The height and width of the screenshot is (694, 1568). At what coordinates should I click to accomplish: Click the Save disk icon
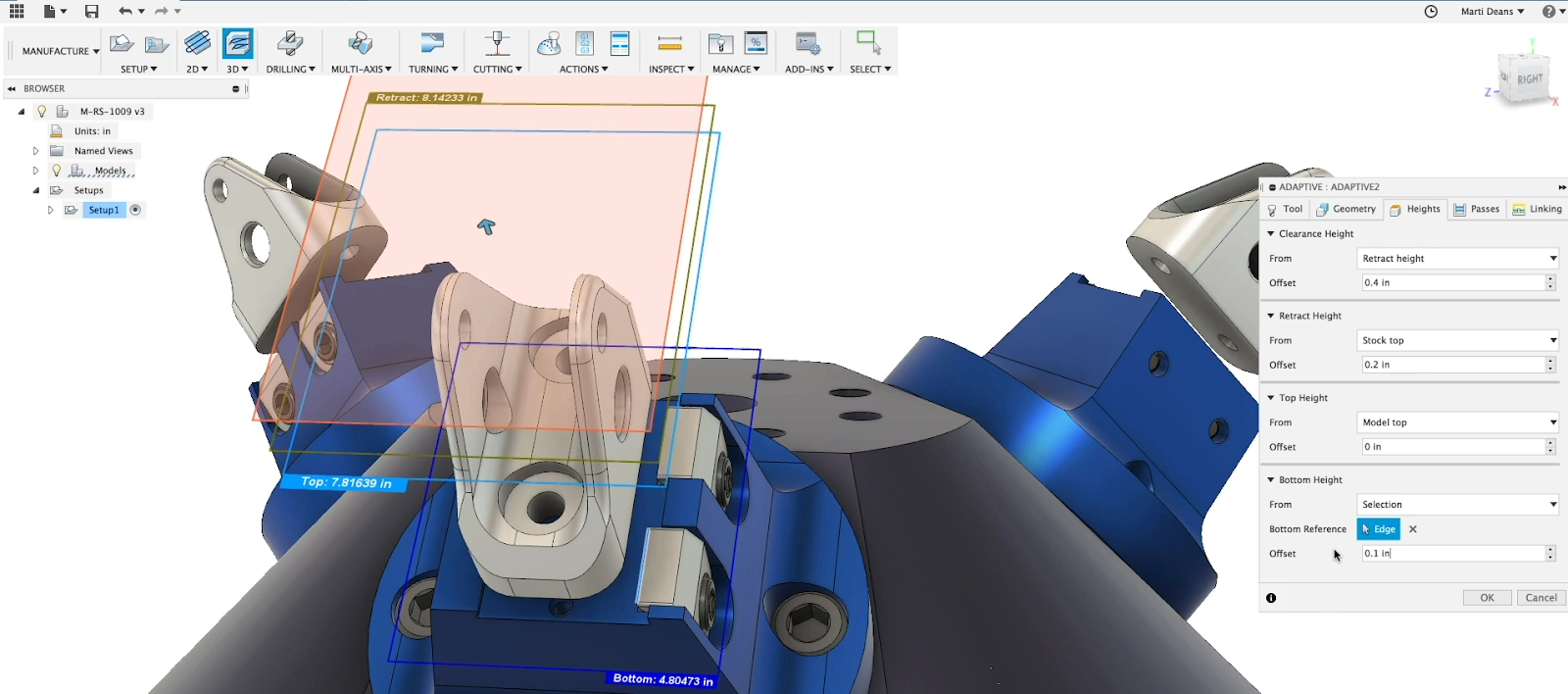point(91,12)
